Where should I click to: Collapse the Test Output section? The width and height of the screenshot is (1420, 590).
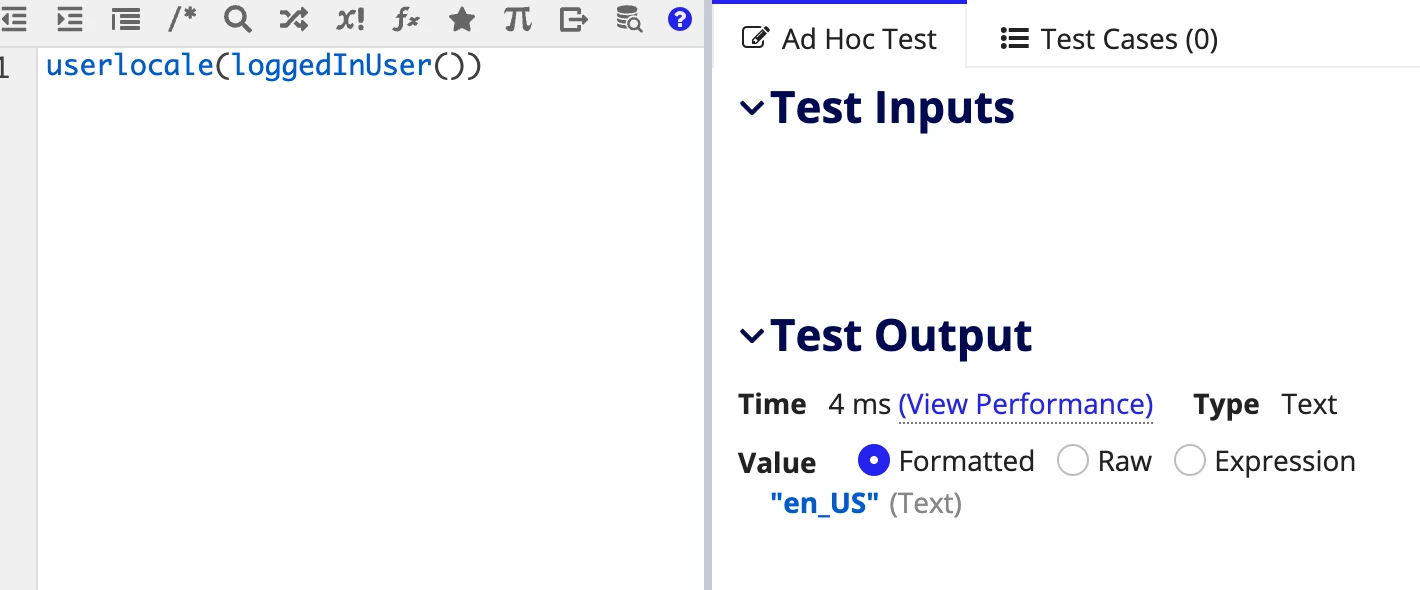tap(751, 337)
